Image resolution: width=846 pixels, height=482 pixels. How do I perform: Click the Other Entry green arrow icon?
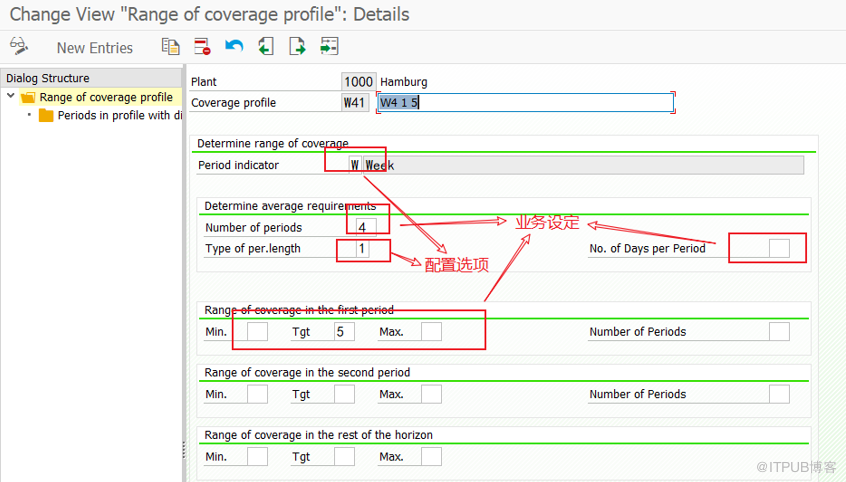[x=329, y=46]
